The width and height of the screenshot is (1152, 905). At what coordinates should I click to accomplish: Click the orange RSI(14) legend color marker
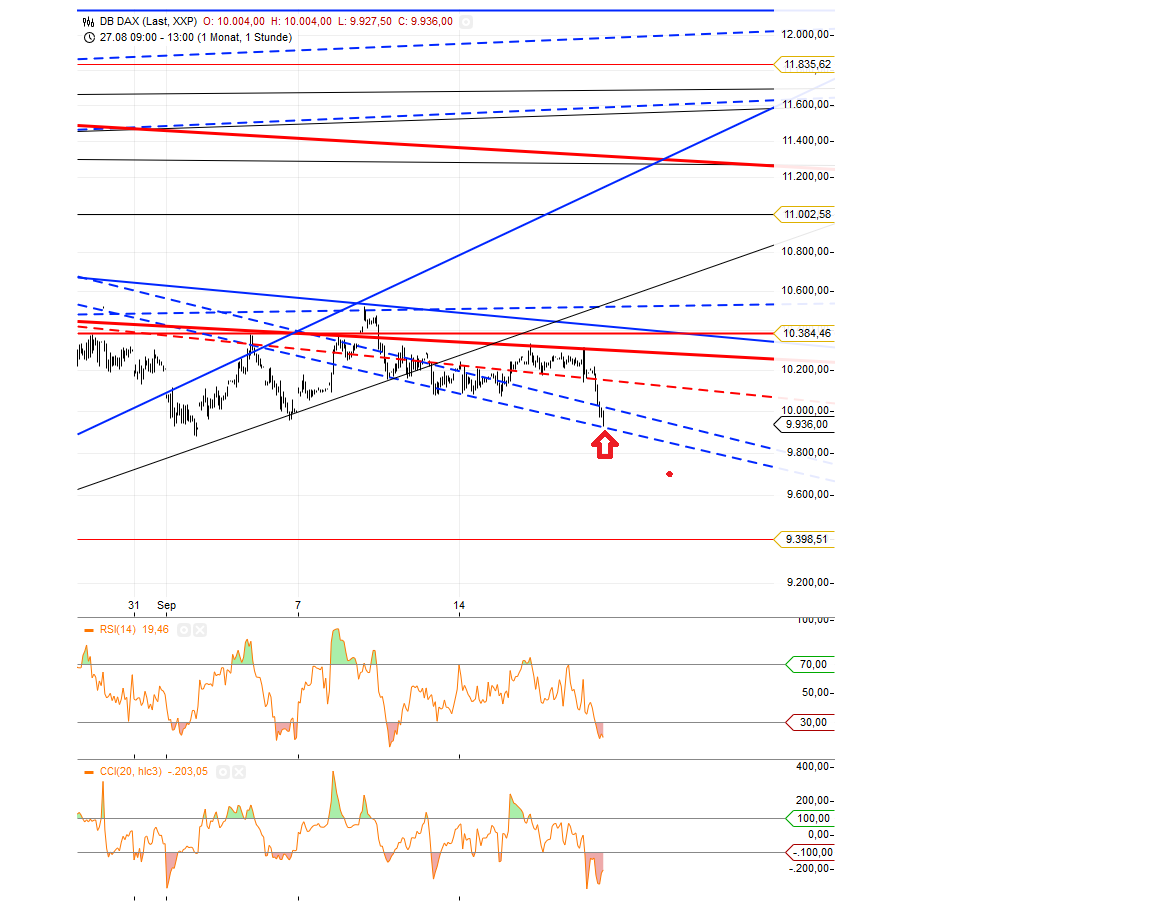[89, 630]
